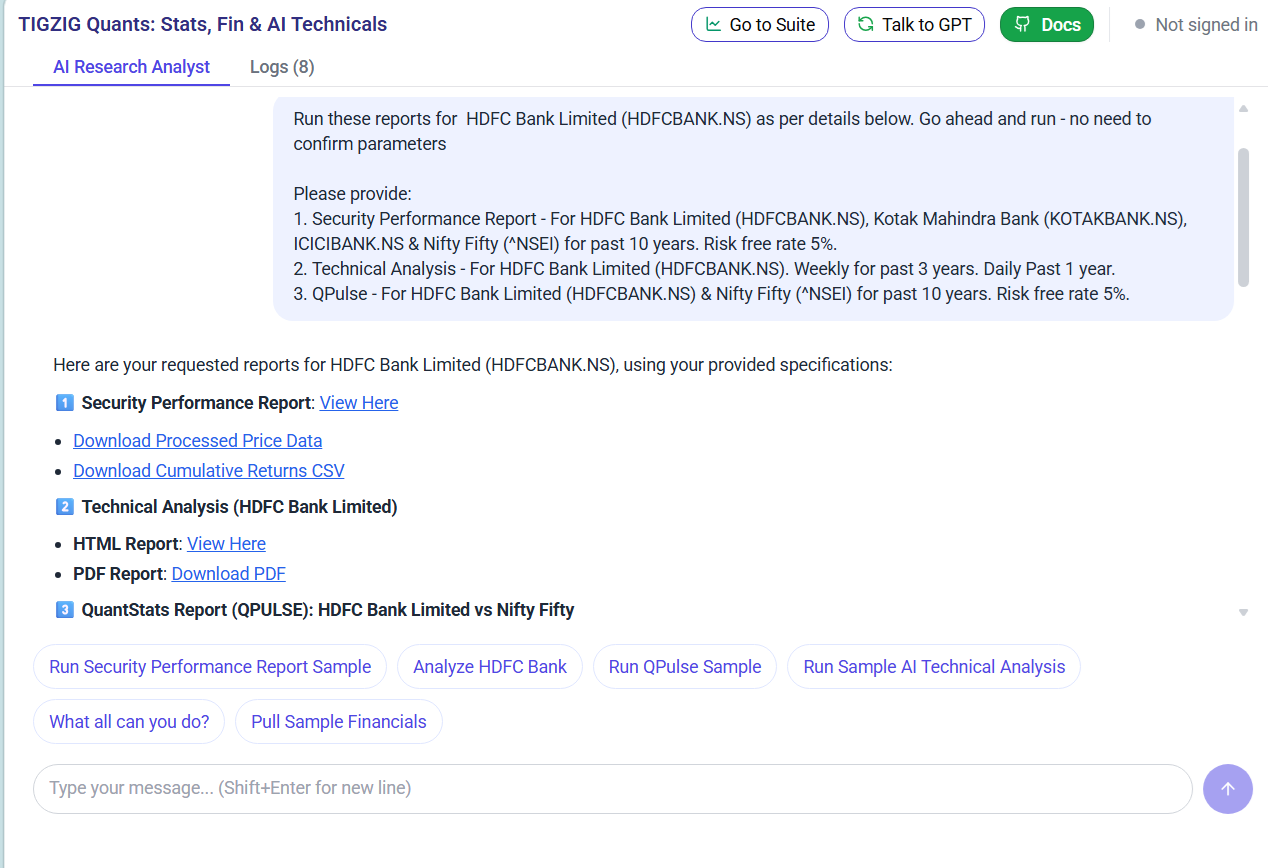1268x868 pixels.
Task: Open the Docs button
Action: point(1047,25)
